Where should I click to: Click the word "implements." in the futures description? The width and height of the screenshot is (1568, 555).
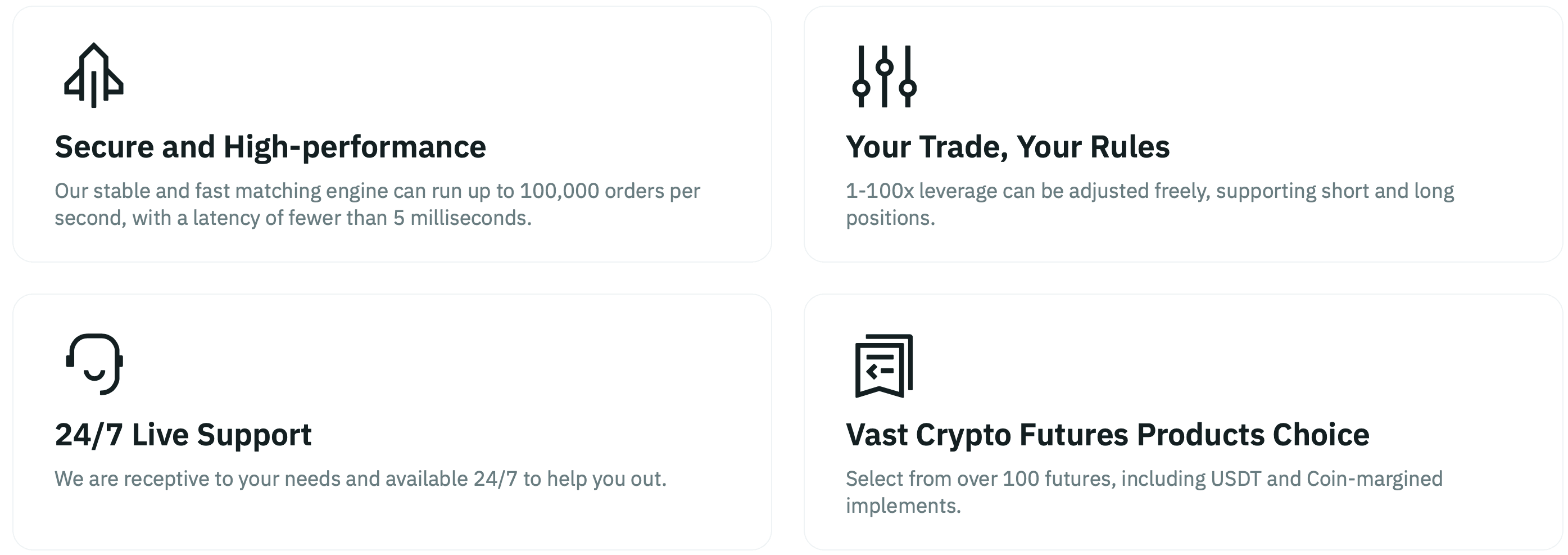pos(903,506)
